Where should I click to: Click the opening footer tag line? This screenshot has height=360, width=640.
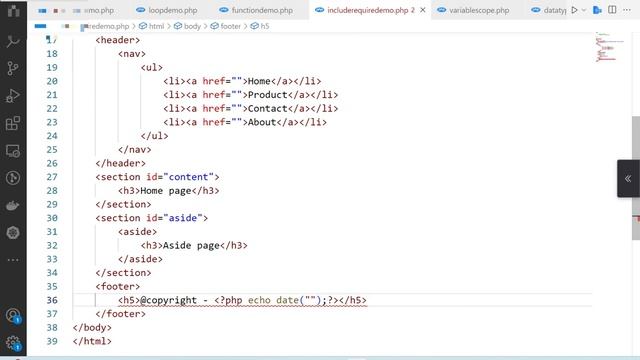point(118,287)
